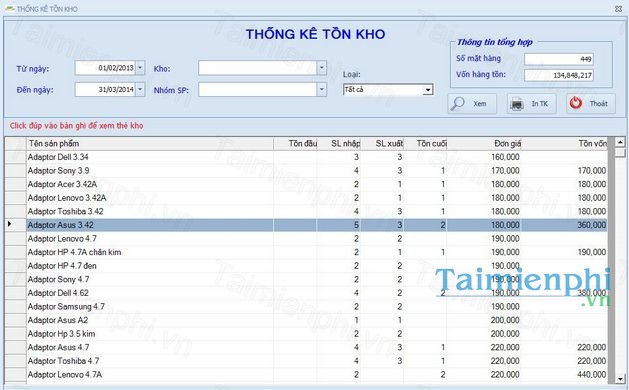Open the Từ ngày date picker arrow
Screen dimensions: 629x390
pos(140,68)
